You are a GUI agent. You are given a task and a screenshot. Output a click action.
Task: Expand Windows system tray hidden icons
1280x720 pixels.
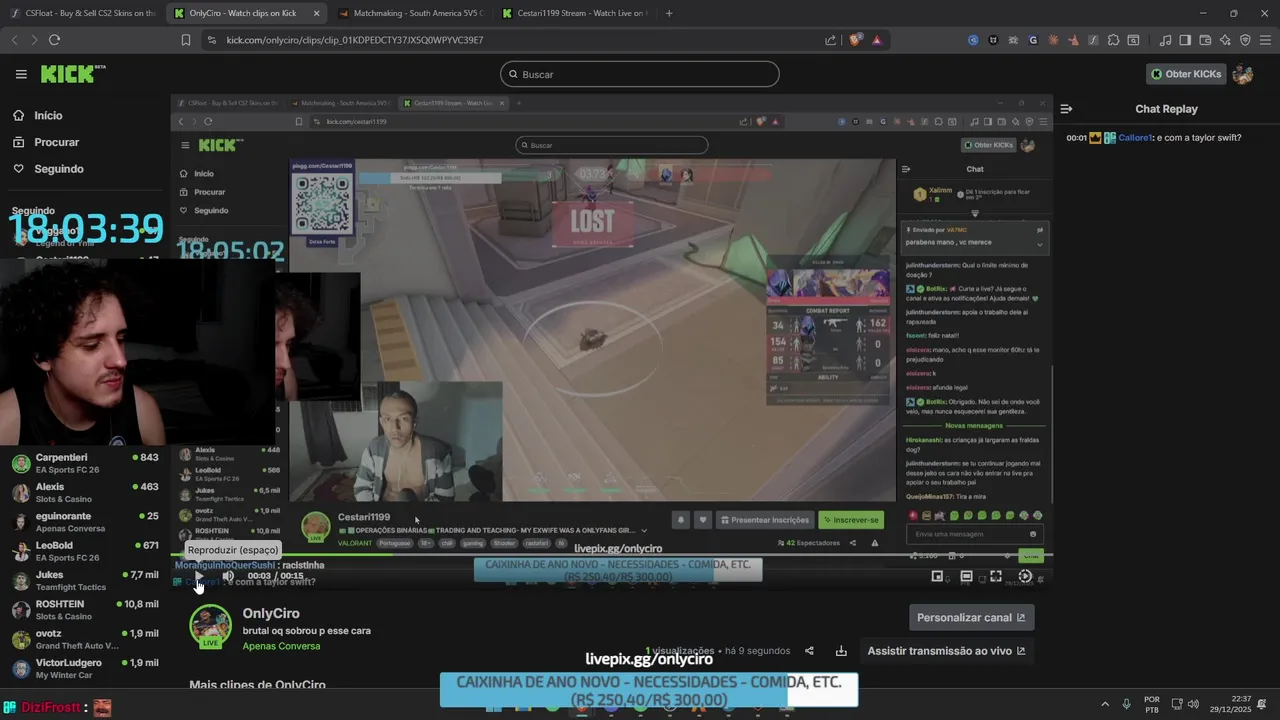click(1105, 703)
